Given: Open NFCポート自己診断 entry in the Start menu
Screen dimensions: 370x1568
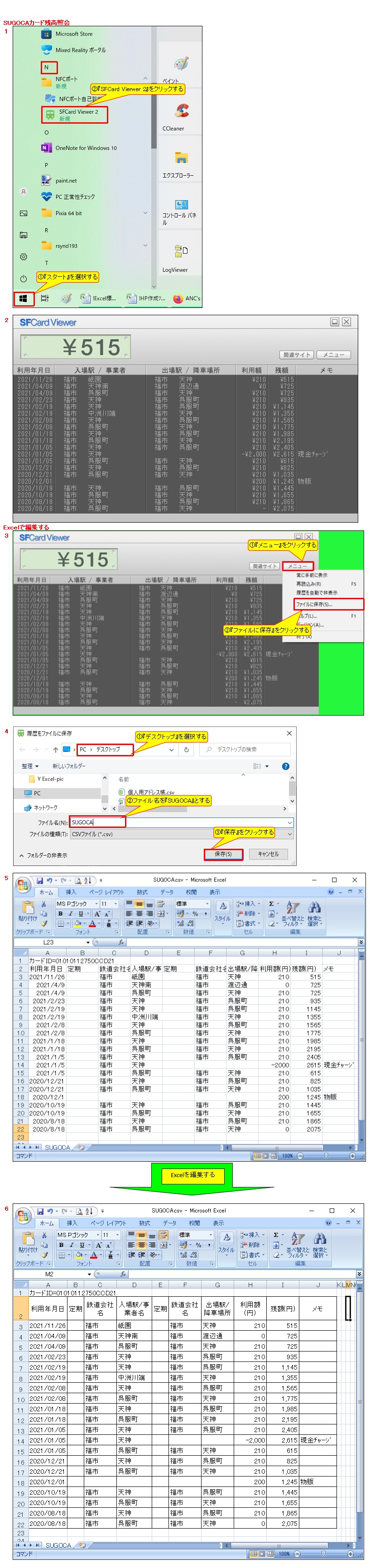Looking at the screenshot, I should pos(73,99).
